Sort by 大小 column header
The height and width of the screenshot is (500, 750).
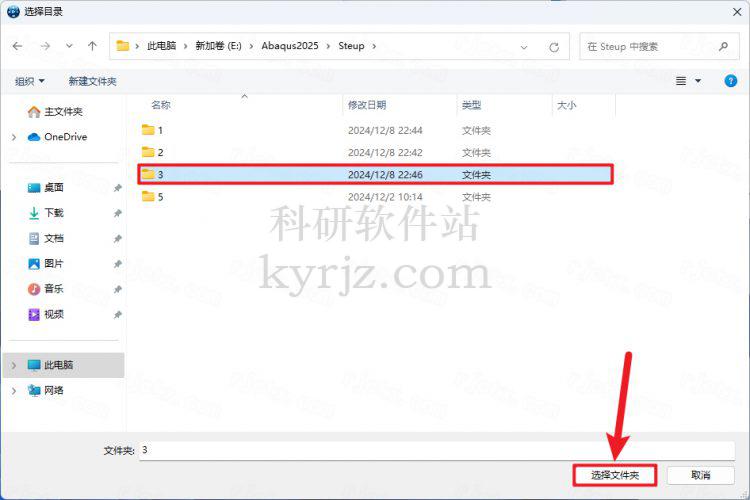(x=567, y=105)
